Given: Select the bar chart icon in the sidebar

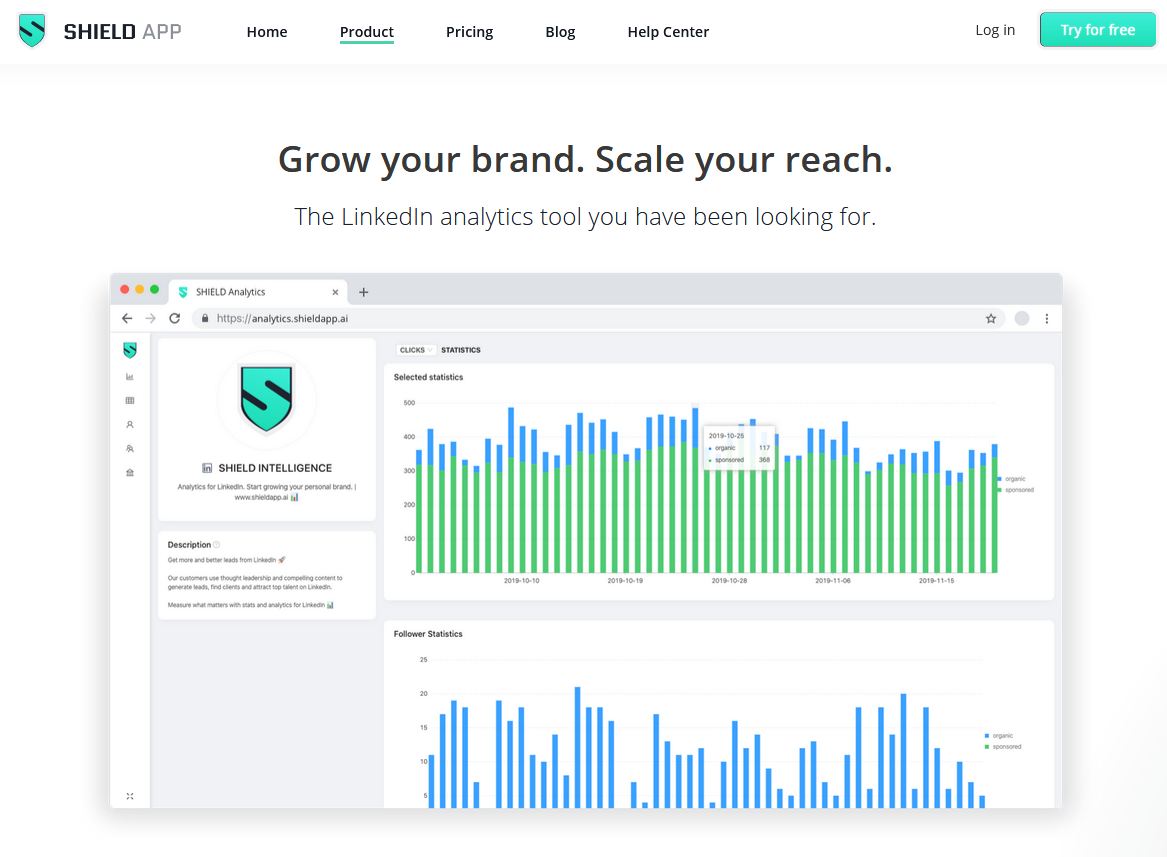Looking at the screenshot, I should pos(130,377).
